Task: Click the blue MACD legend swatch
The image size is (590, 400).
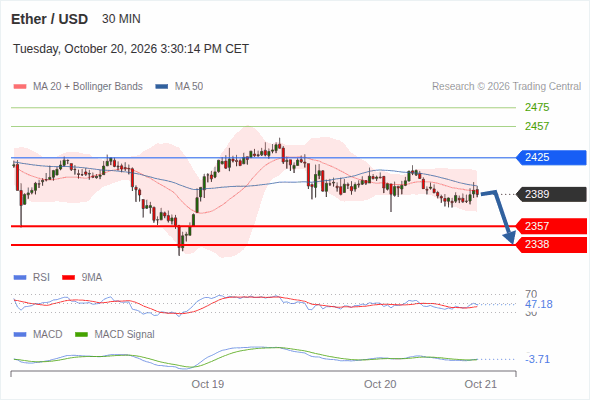Action: (20, 335)
